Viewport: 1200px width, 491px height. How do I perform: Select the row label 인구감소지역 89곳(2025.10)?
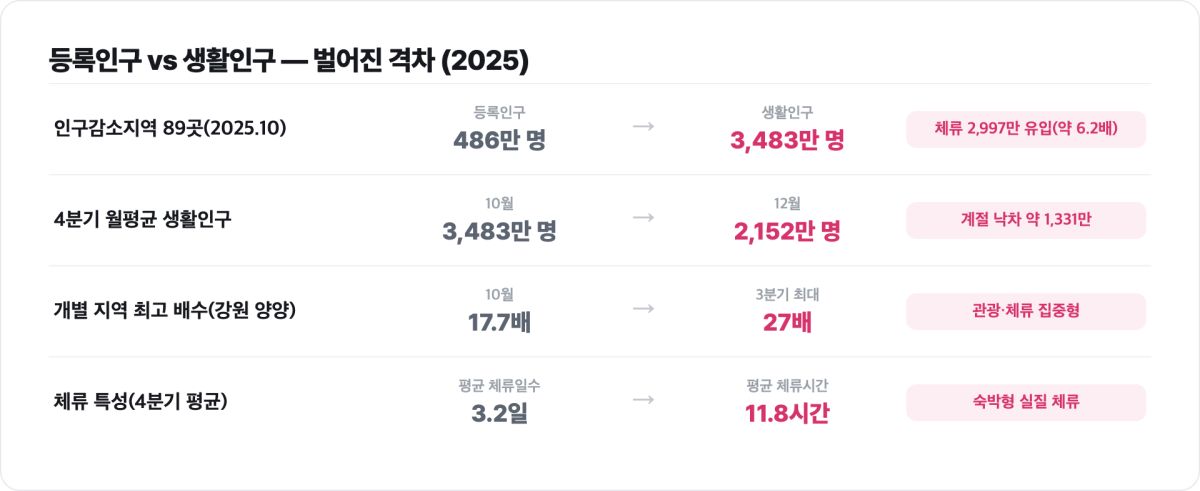(171, 129)
